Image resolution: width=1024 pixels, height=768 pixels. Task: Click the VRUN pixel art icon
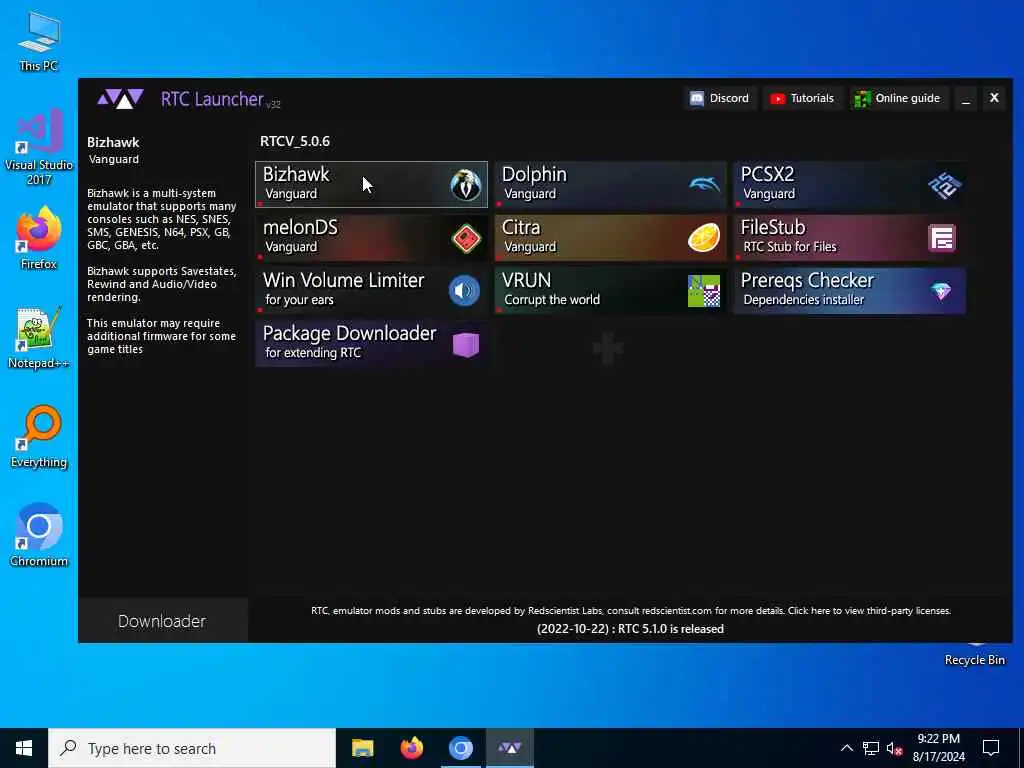(704, 291)
